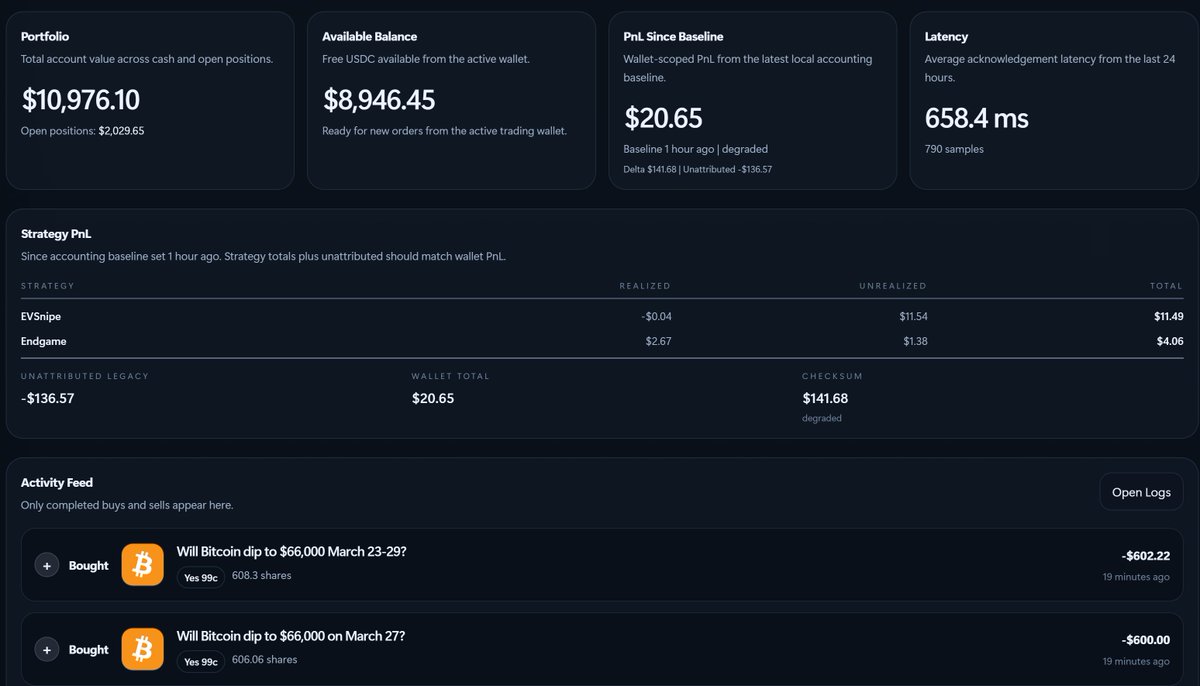Click Checksum value $141.68
This screenshot has width=1200, height=686.
pyautogui.click(x=825, y=398)
